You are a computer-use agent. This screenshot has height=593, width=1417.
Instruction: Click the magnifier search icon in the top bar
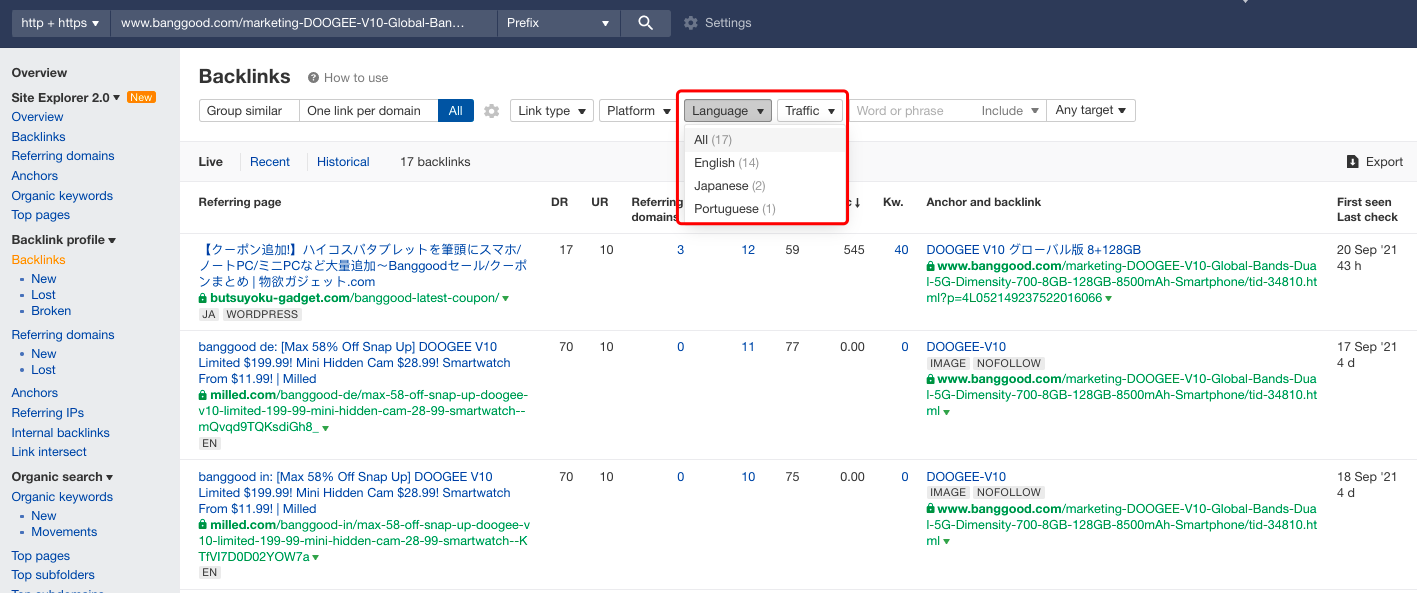pyautogui.click(x=645, y=23)
